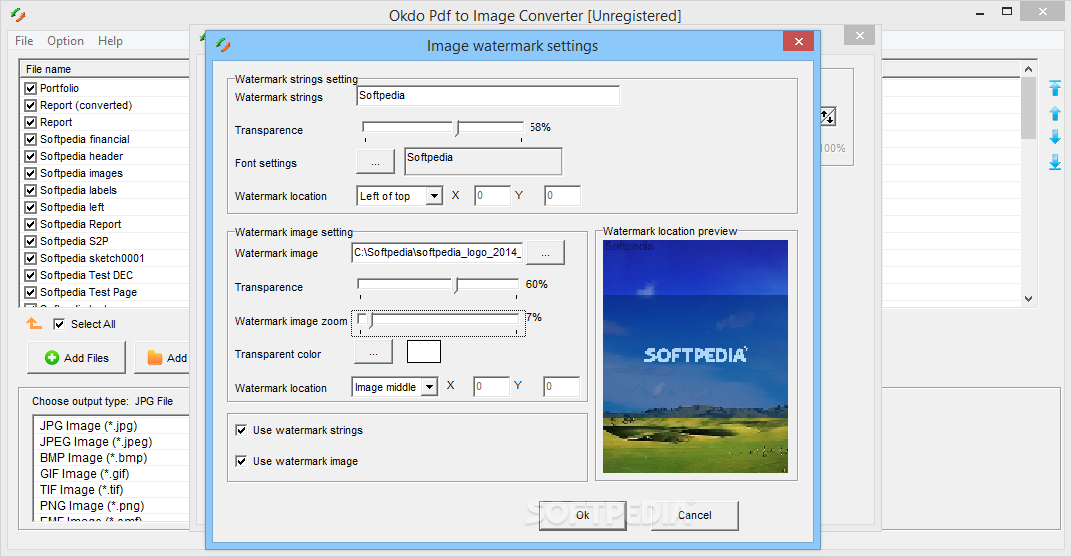Viewport: 1072px width, 557px height.
Task: Select PNG Image (*.png) output type
Action: [x=92, y=506]
